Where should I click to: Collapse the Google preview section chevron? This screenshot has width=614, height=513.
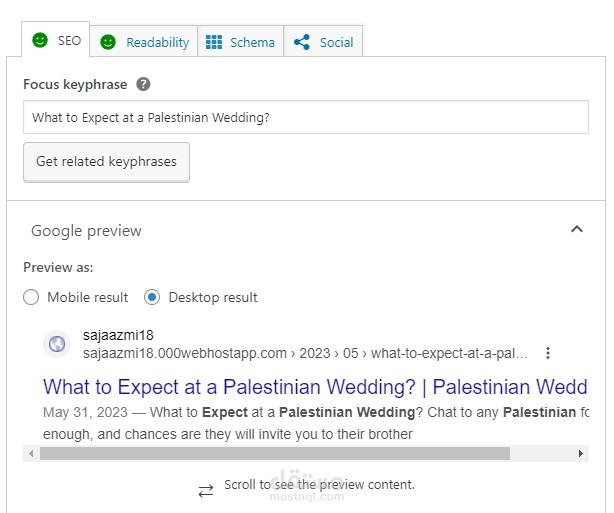(x=576, y=229)
